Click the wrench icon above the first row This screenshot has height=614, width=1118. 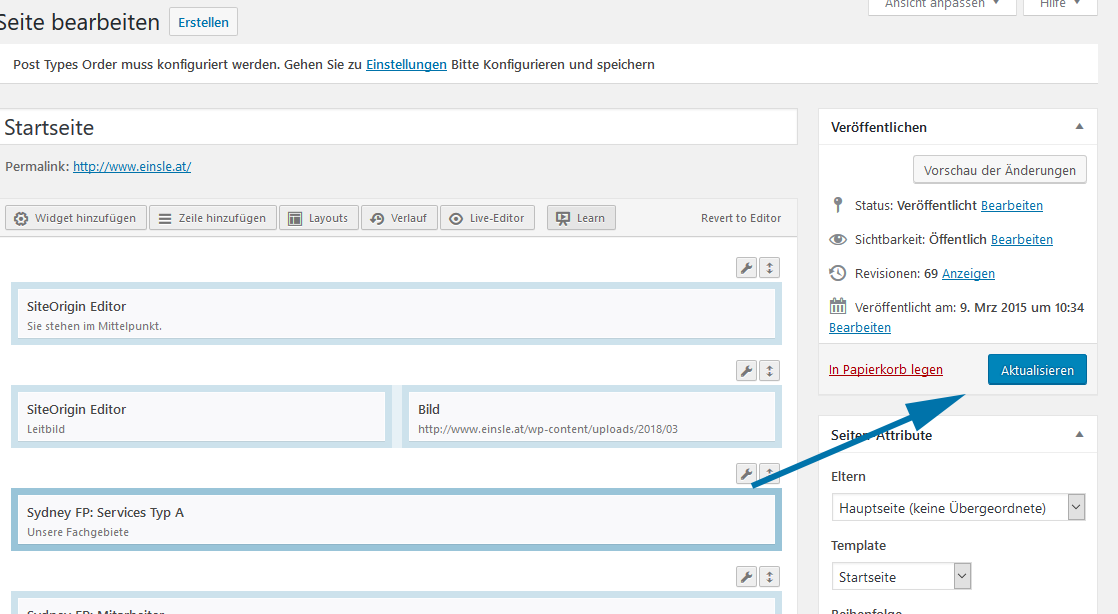tap(746, 268)
